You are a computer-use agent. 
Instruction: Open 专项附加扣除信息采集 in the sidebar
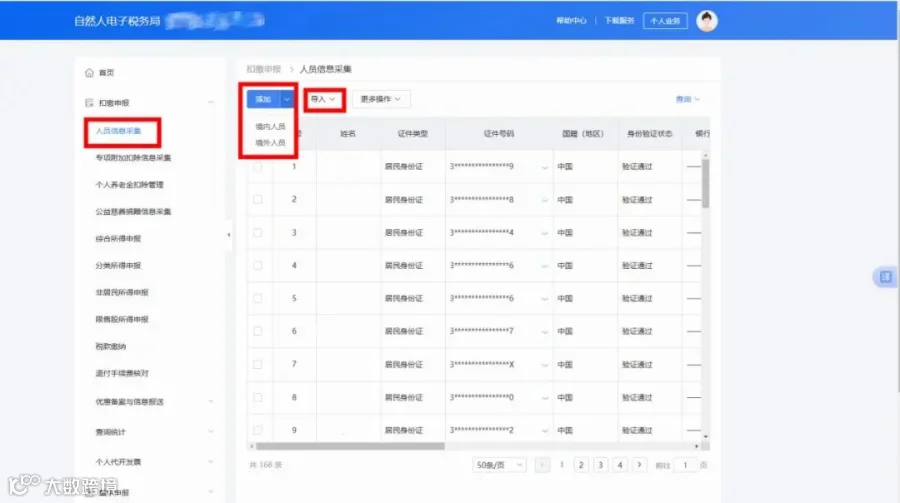point(133,158)
